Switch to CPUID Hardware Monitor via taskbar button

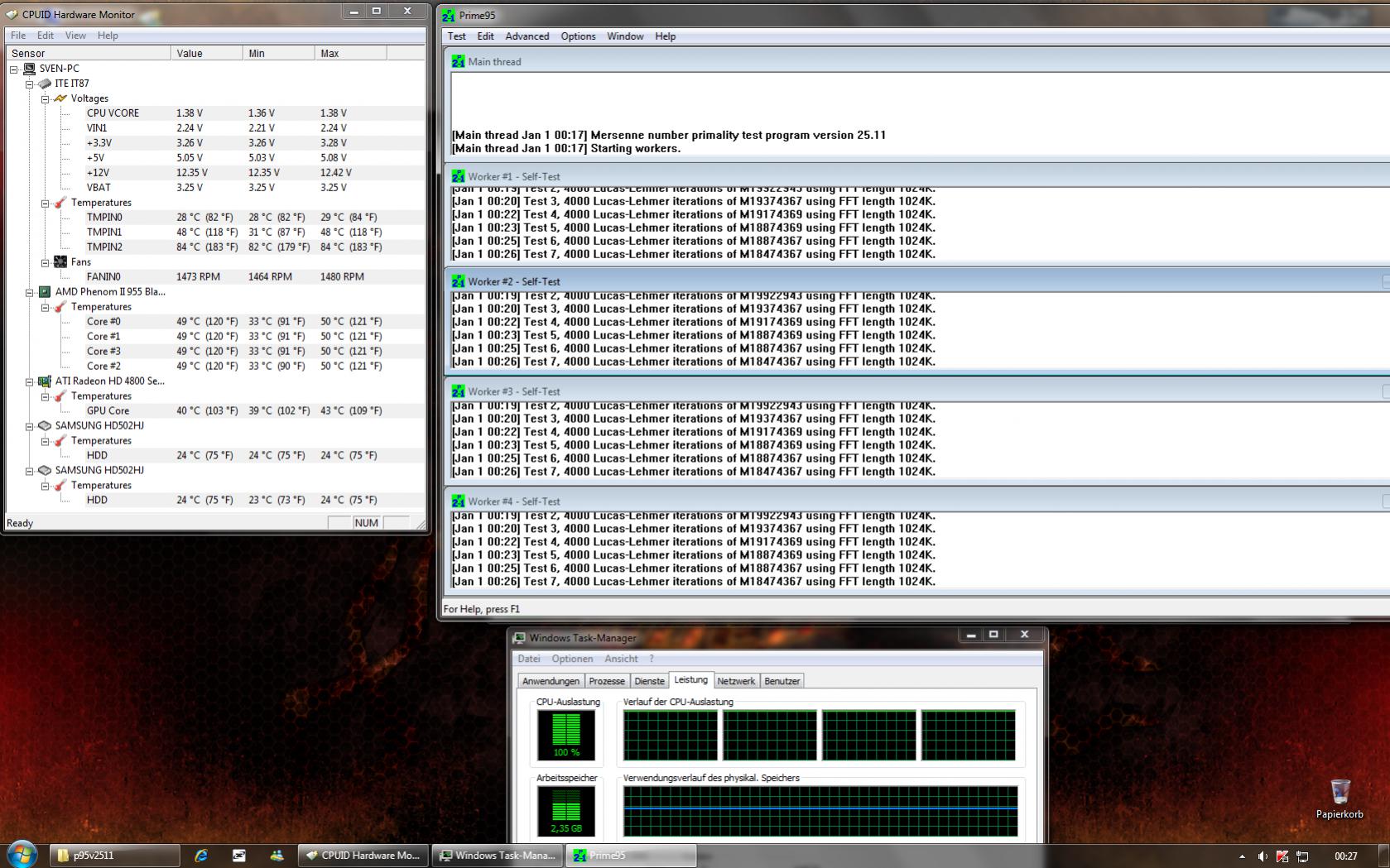tap(363, 856)
